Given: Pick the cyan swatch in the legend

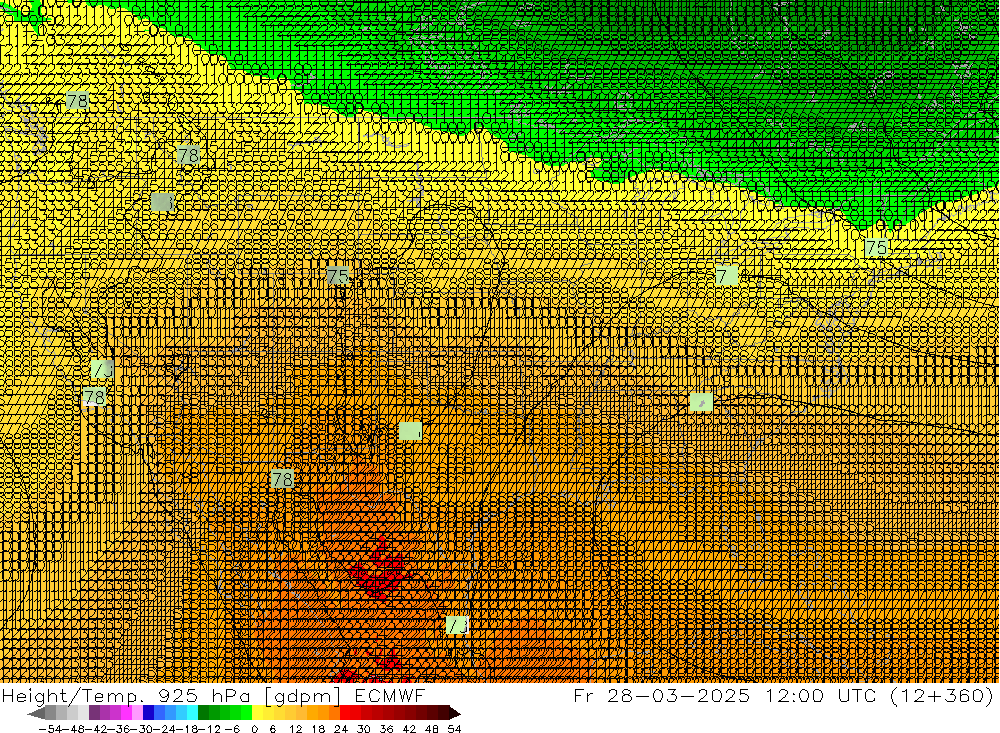Looking at the screenshot, I should point(192,713).
